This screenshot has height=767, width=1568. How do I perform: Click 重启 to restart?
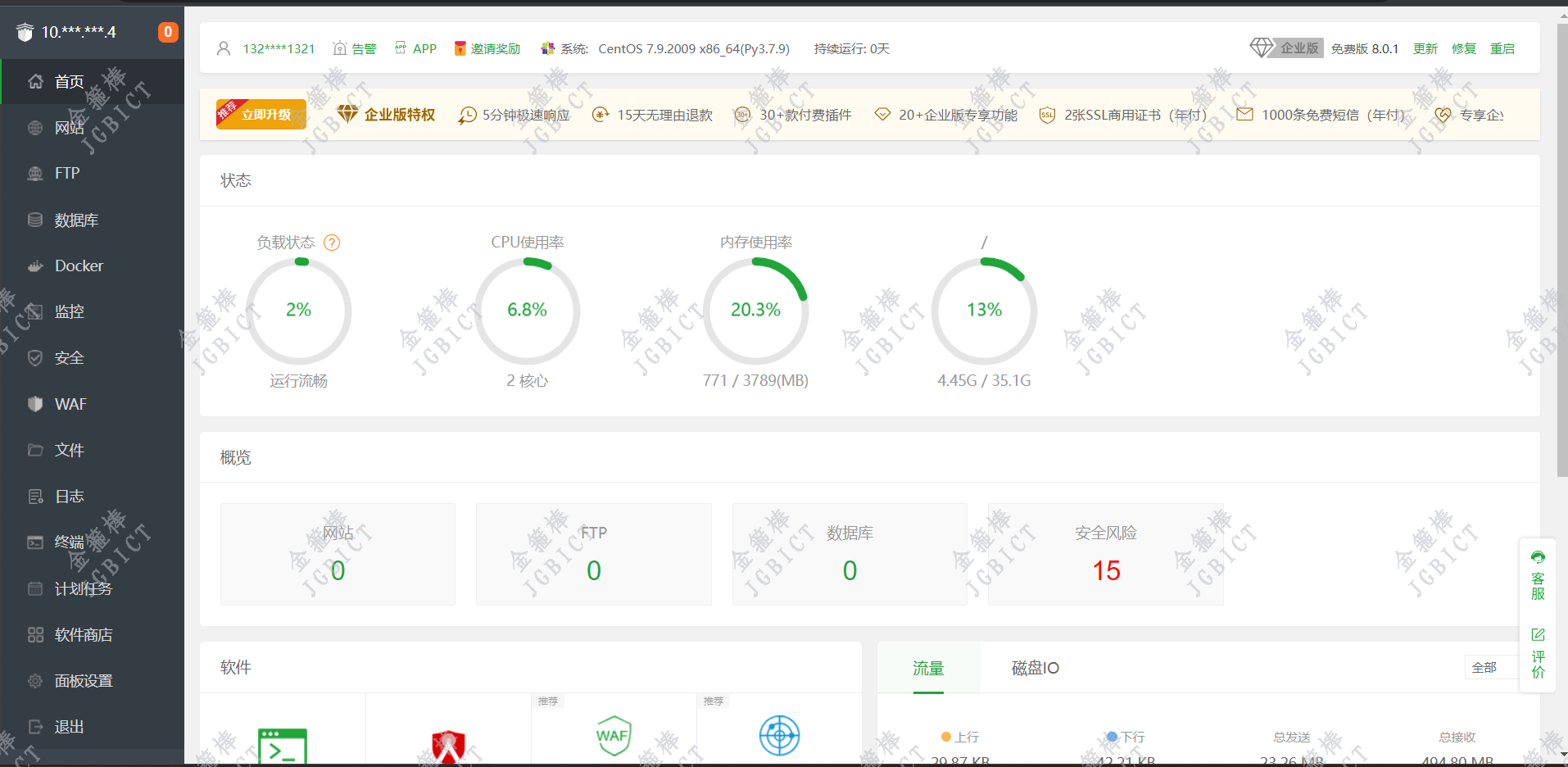[1502, 48]
